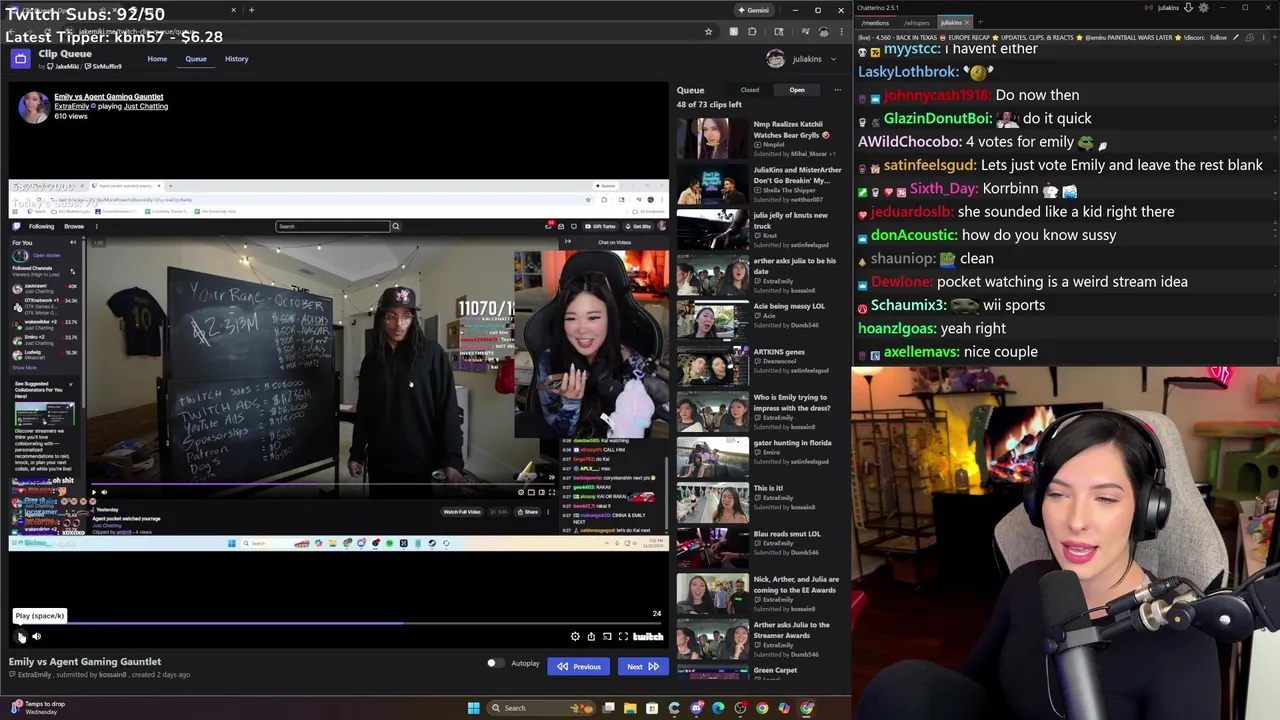Bookmark the page with the star icon

[708, 32]
